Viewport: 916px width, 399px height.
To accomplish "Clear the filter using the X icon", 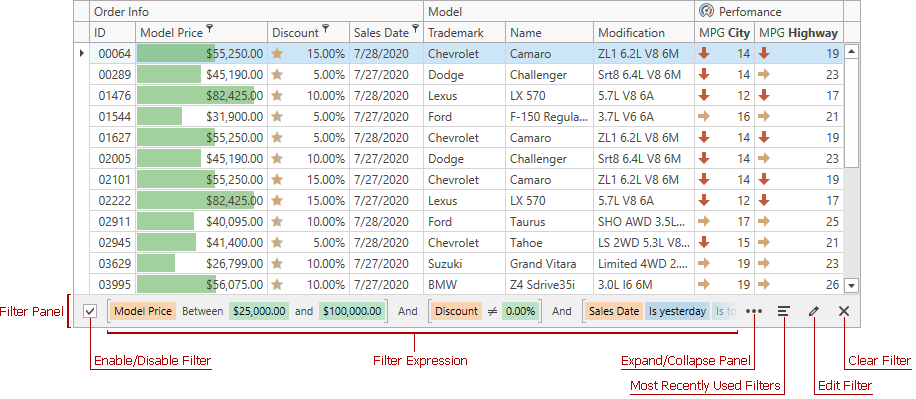I will click(x=844, y=311).
